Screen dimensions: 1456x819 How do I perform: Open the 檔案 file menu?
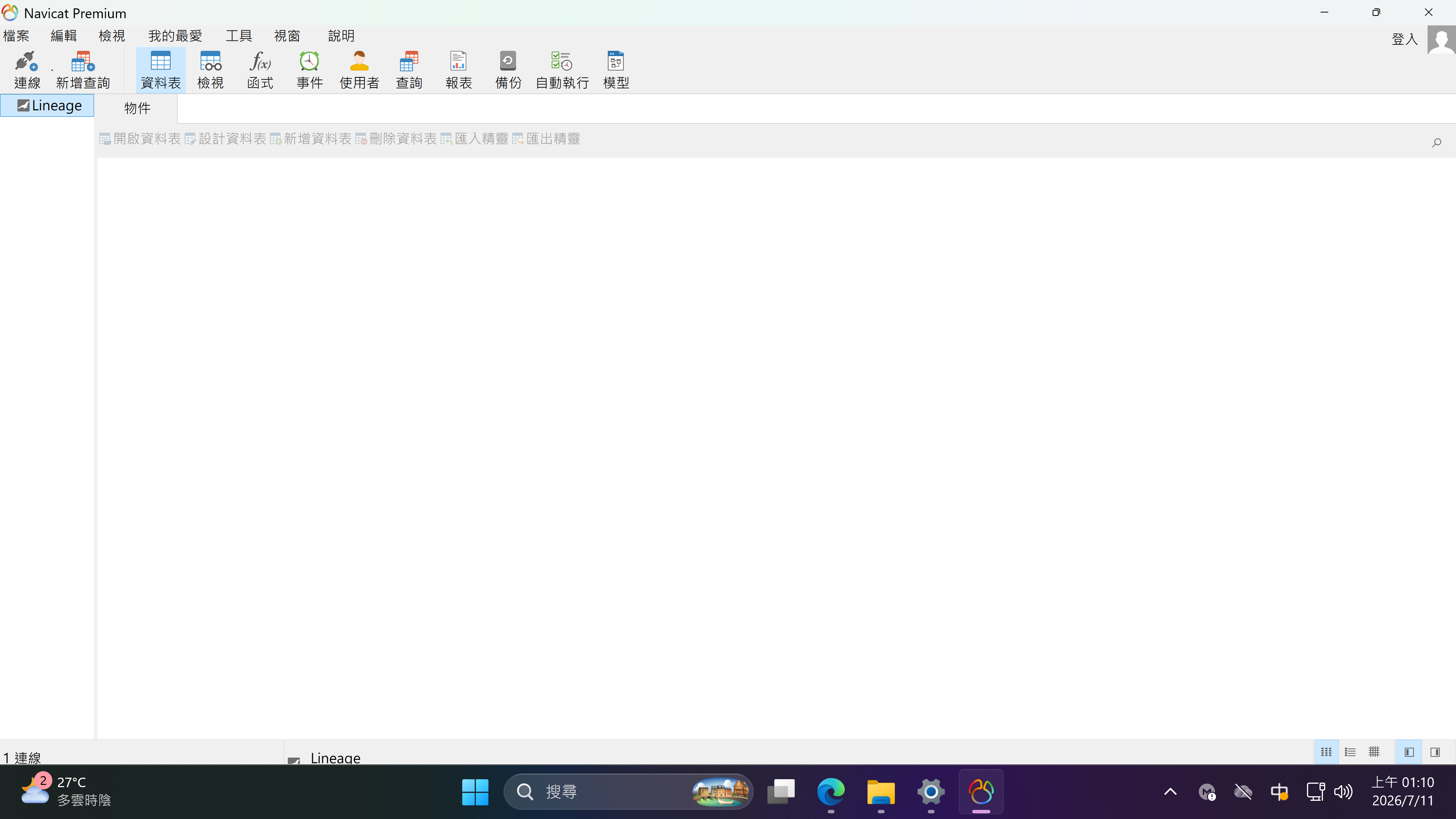pos(16,36)
